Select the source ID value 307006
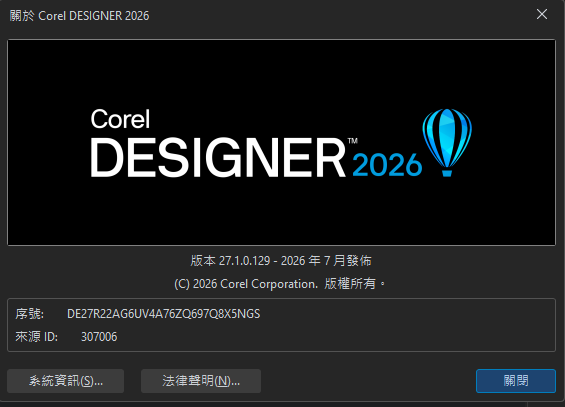 pyautogui.click(x=99, y=337)
